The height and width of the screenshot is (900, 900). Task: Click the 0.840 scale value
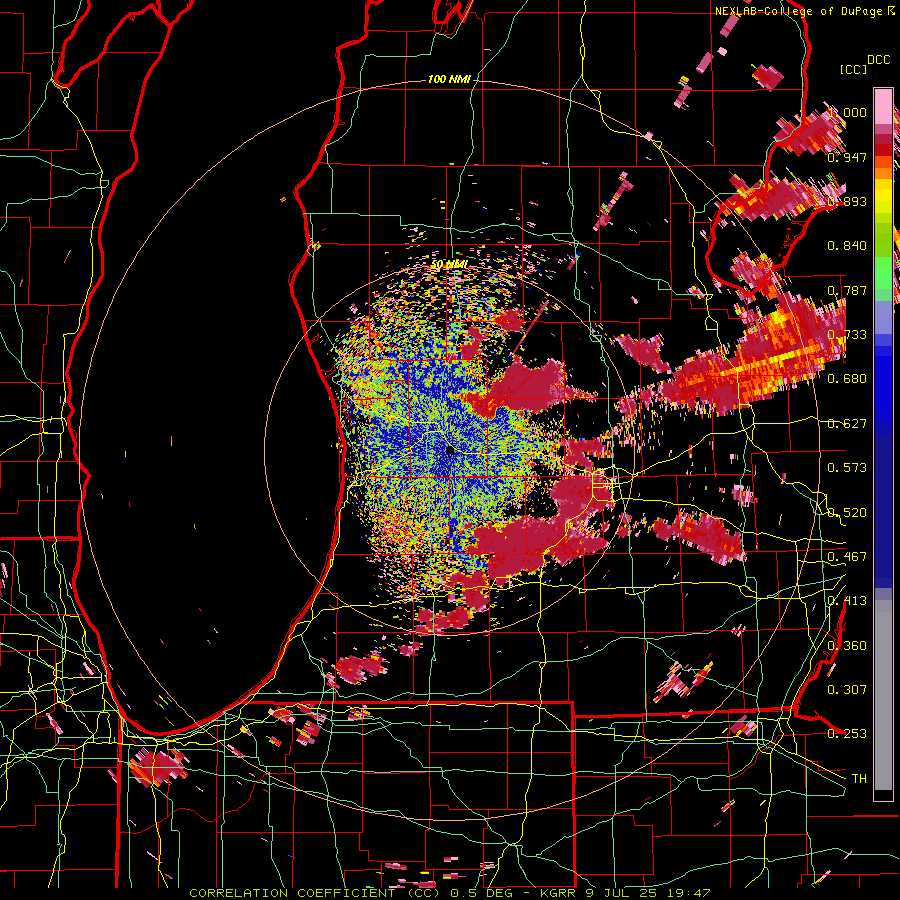[847, 246]
